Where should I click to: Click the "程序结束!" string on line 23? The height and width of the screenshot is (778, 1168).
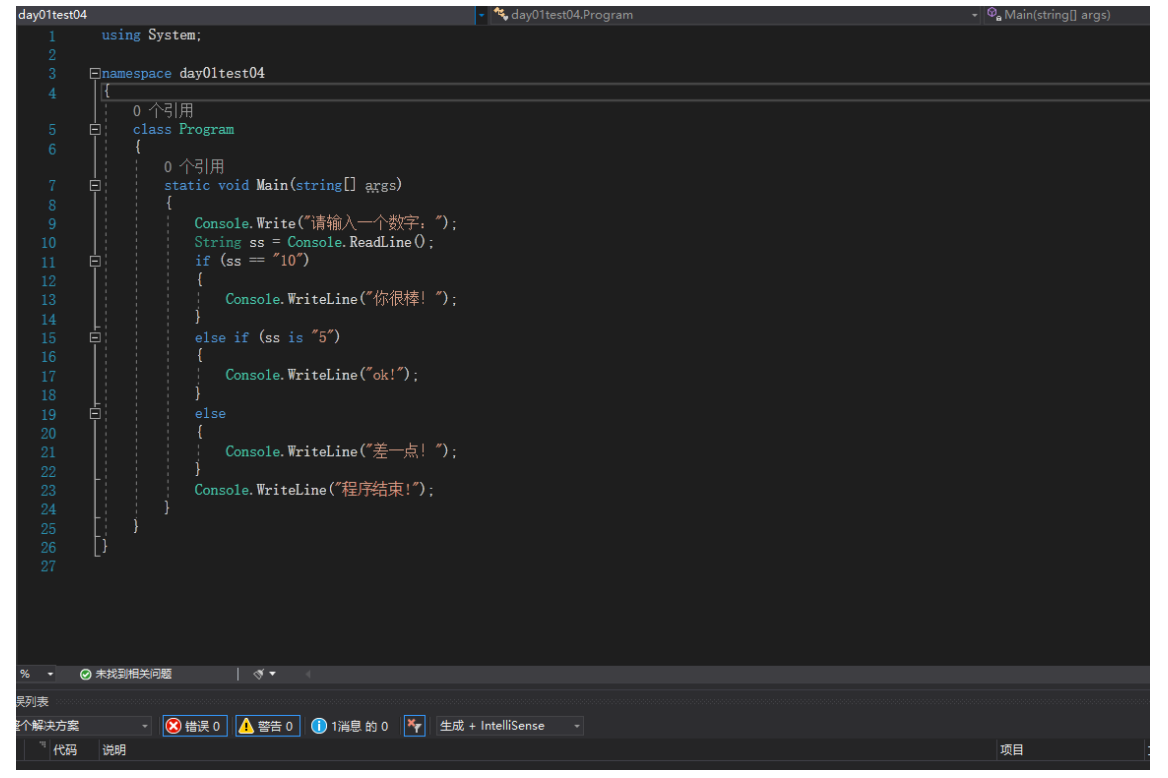click(x=379, y=490)
